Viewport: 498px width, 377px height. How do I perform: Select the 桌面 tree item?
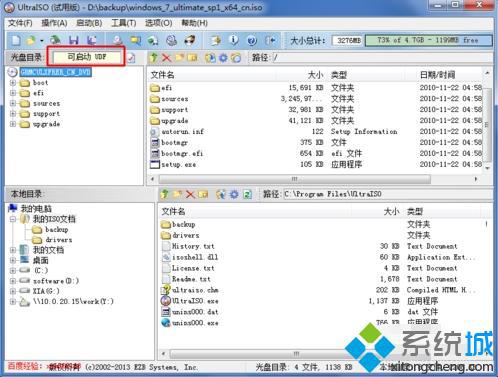point(40,260)
